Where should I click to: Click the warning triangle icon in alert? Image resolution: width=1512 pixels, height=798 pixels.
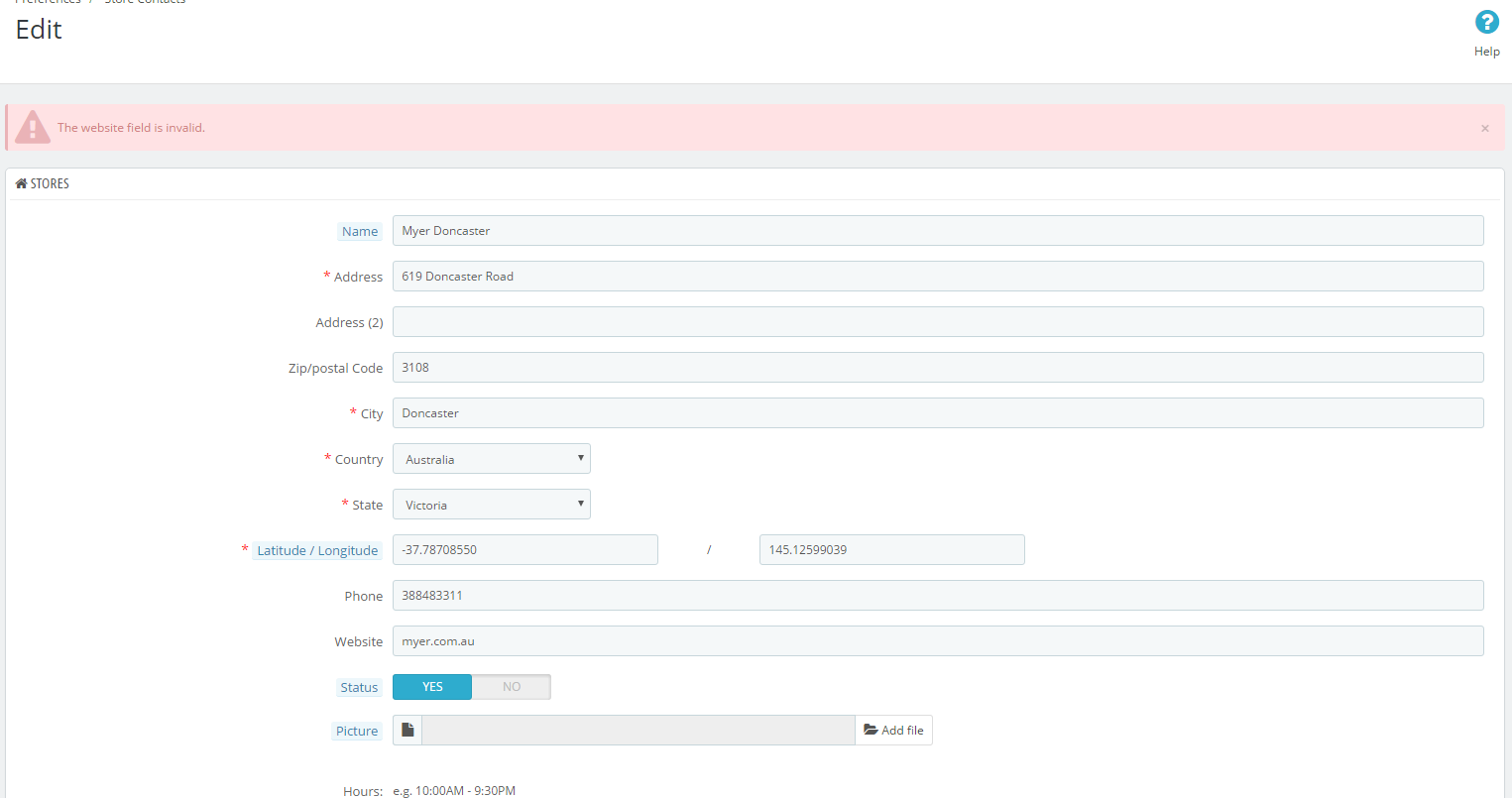(x=32, y=127)
